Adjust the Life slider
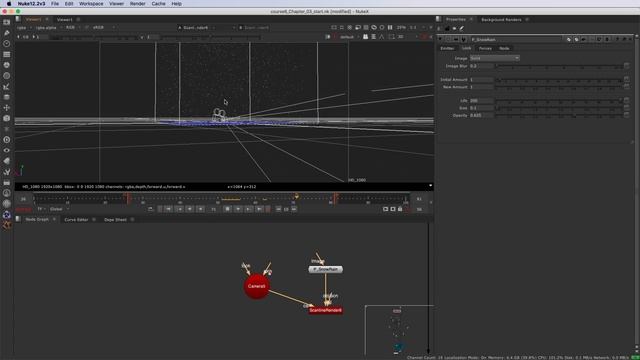Viewport: 640px width, 360px height. point(559,100)
